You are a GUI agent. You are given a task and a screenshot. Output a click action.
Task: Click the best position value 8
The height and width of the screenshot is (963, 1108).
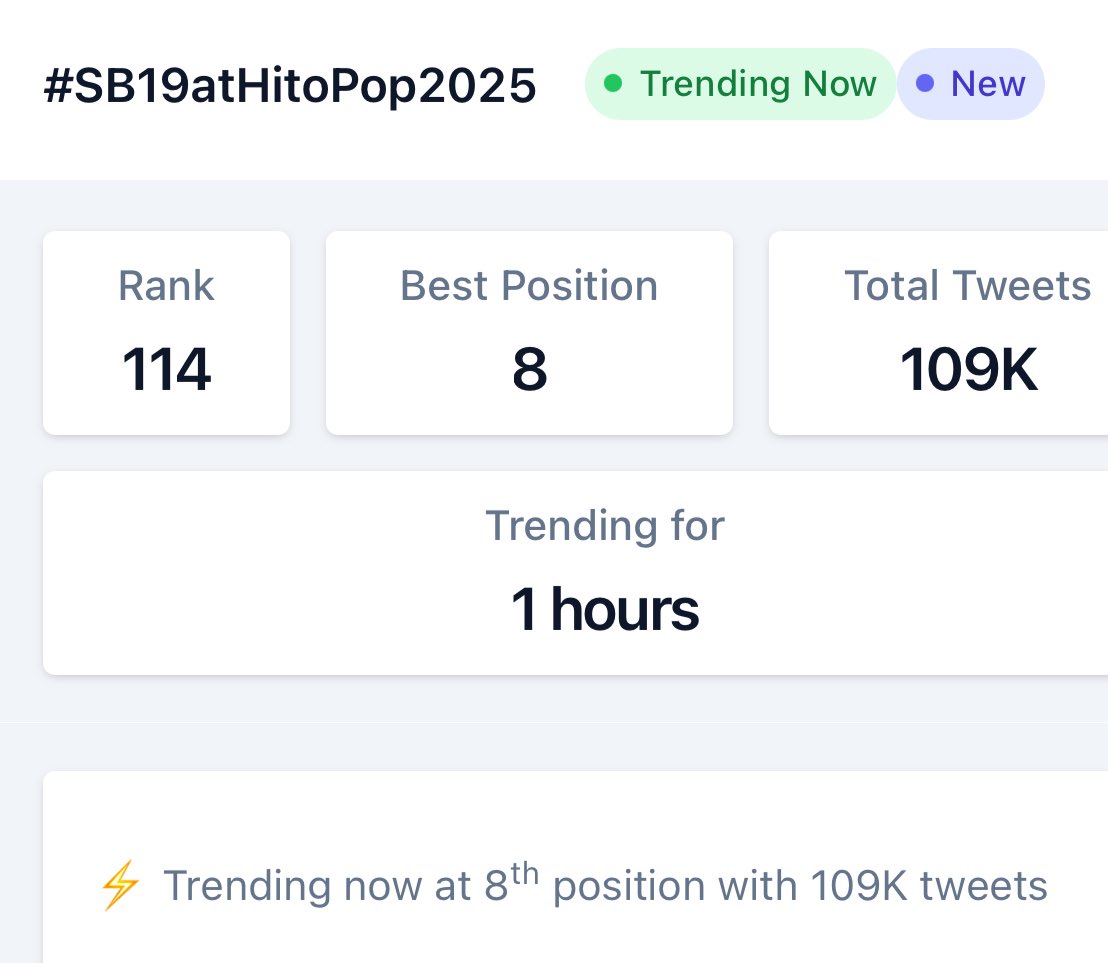(x=529, y=369)
